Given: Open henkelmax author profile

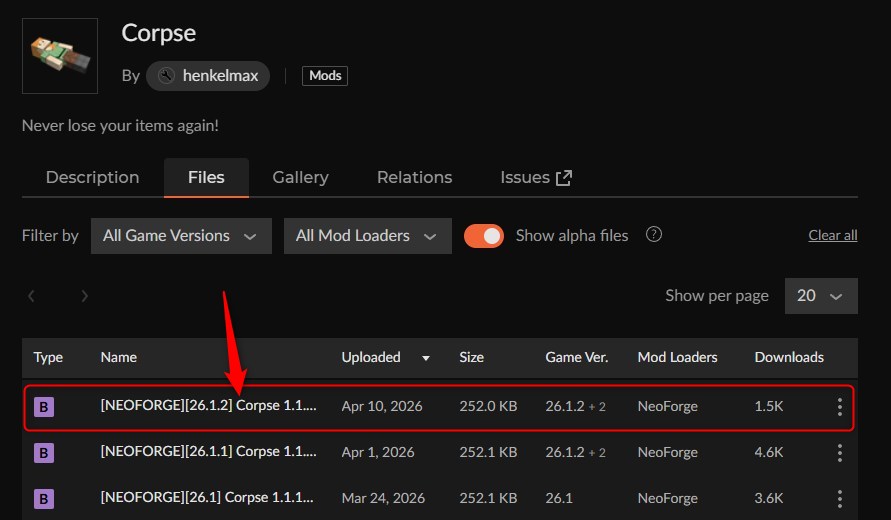Looking at the screenshot, I should point(208,75).
